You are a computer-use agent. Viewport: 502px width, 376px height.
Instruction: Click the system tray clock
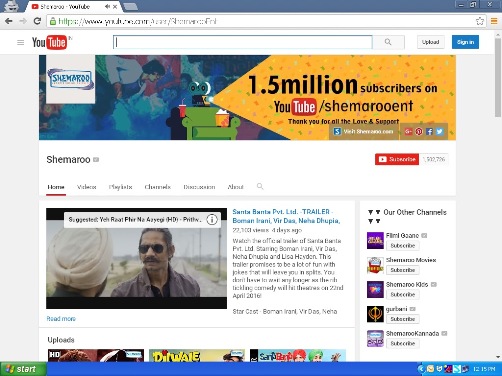(x=484, y=369)
